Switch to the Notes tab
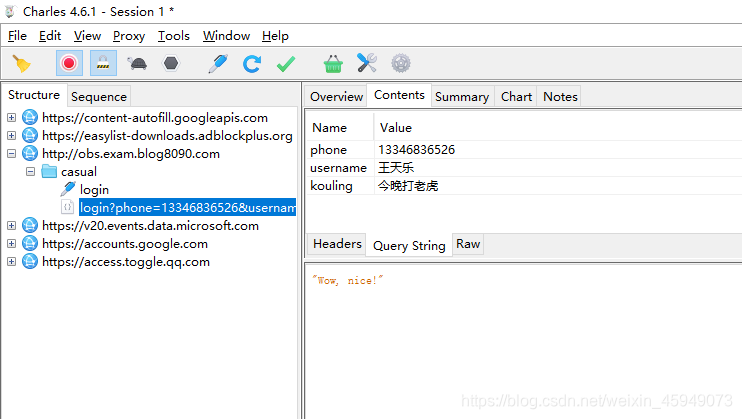Screen dimensions: 742x419 tap(560, 97)
